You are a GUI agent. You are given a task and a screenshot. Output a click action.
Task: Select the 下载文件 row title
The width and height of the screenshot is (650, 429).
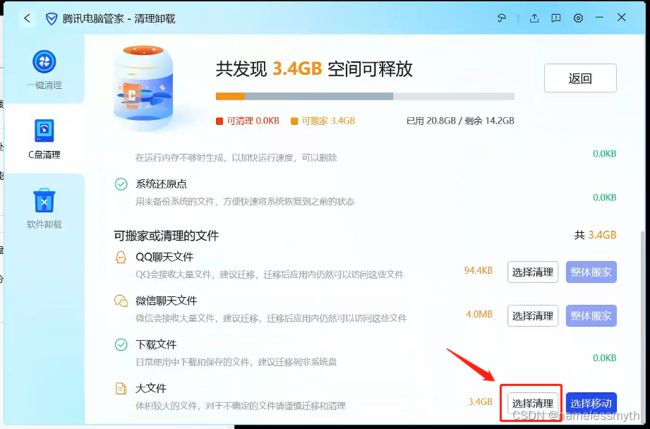click(156, 344)
